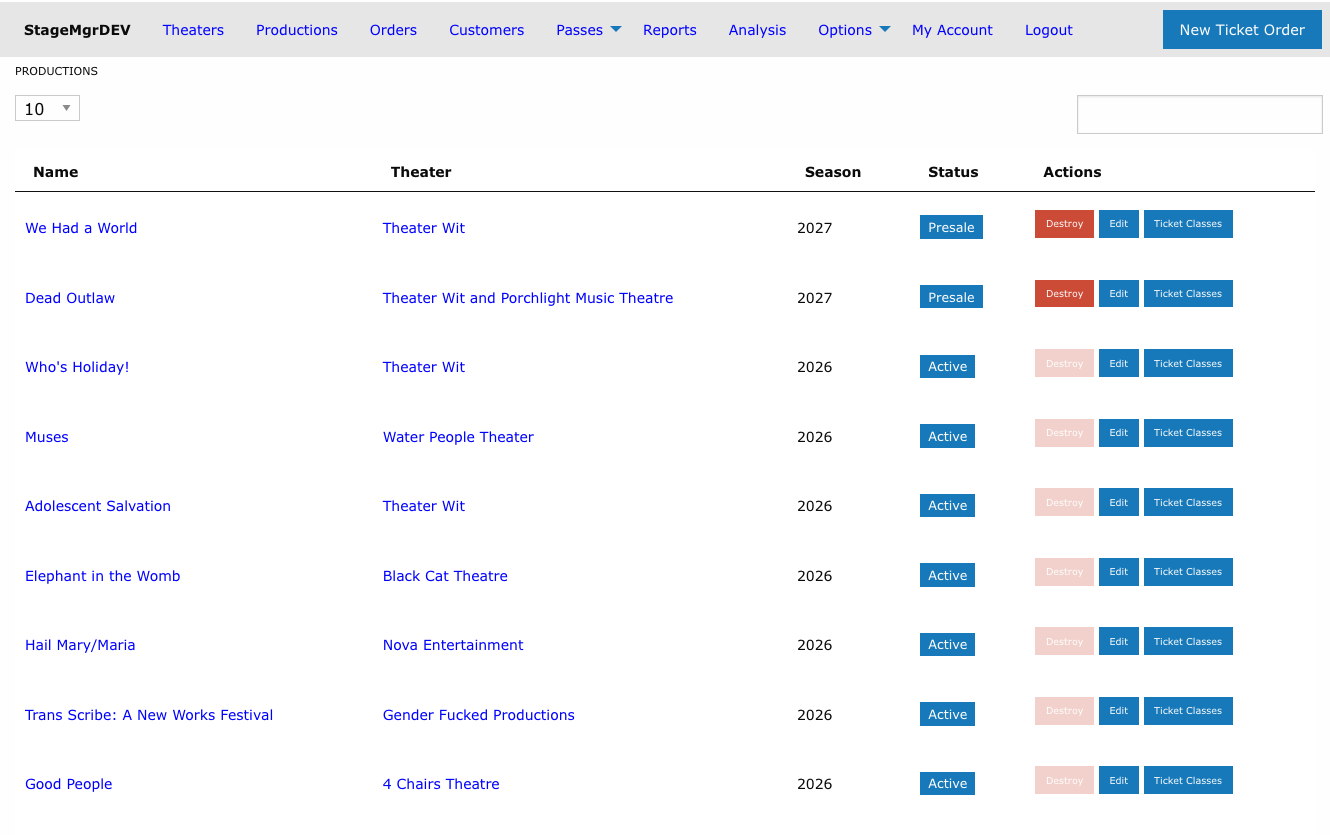Image resolution: width=1330 pixels, height=835 pixels.
Task: Open the Black Cat Theatre link
Action: point(445,576)
